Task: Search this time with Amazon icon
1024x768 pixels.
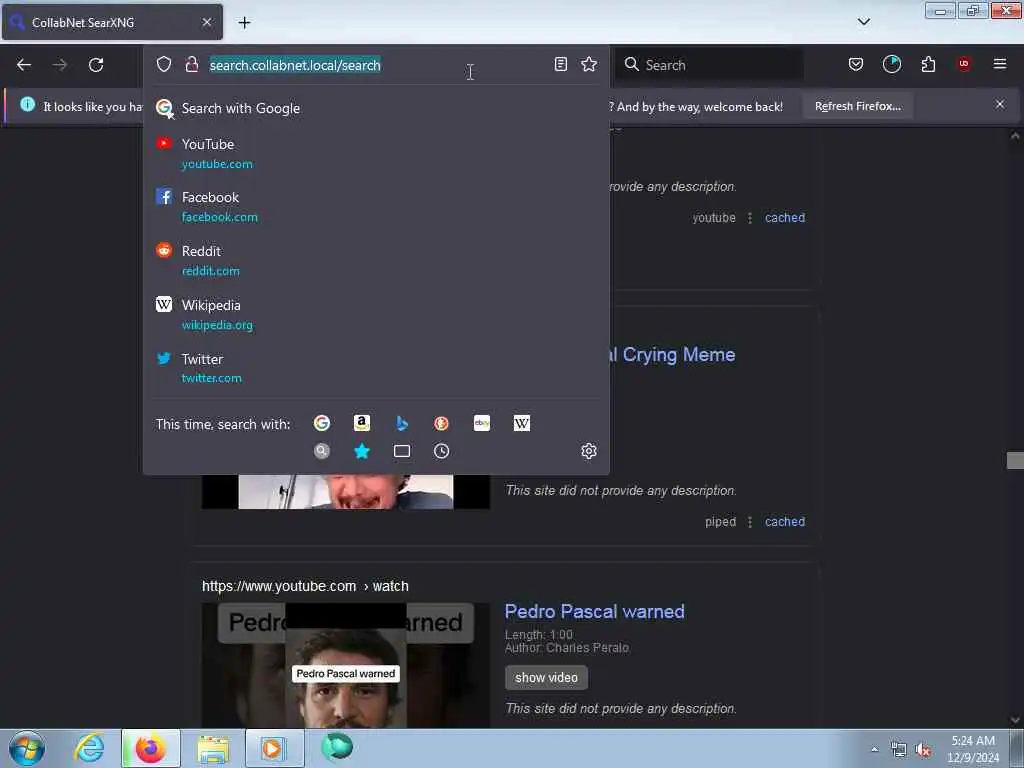Action: pyautogui.click(x=362, y=423)
